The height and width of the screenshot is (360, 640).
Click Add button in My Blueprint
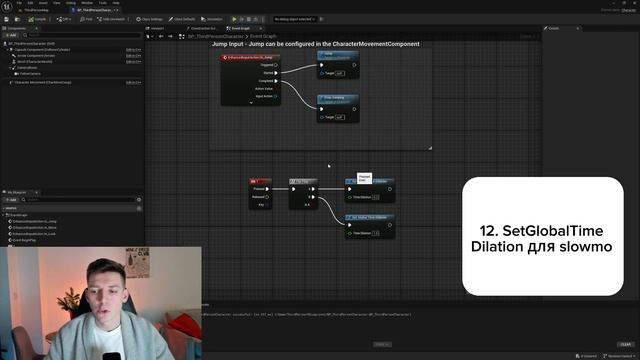point(11,200)
